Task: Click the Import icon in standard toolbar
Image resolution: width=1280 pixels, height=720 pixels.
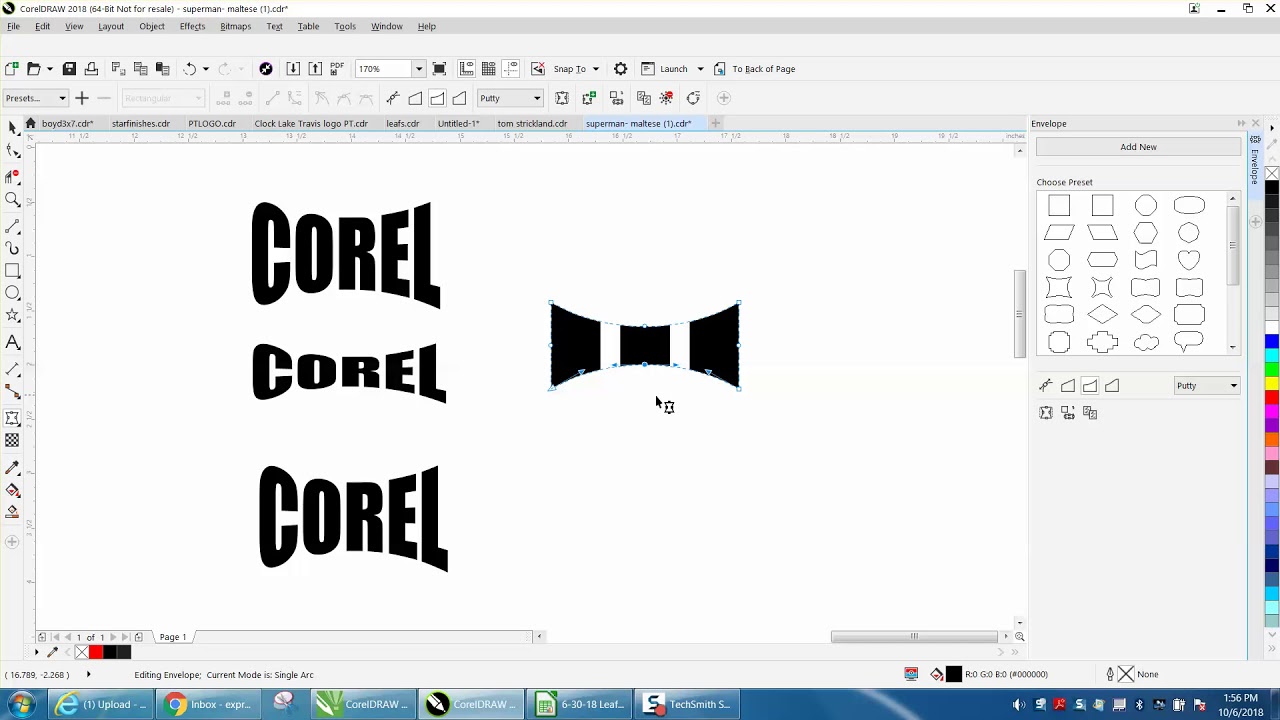Action: click(293, 69)
